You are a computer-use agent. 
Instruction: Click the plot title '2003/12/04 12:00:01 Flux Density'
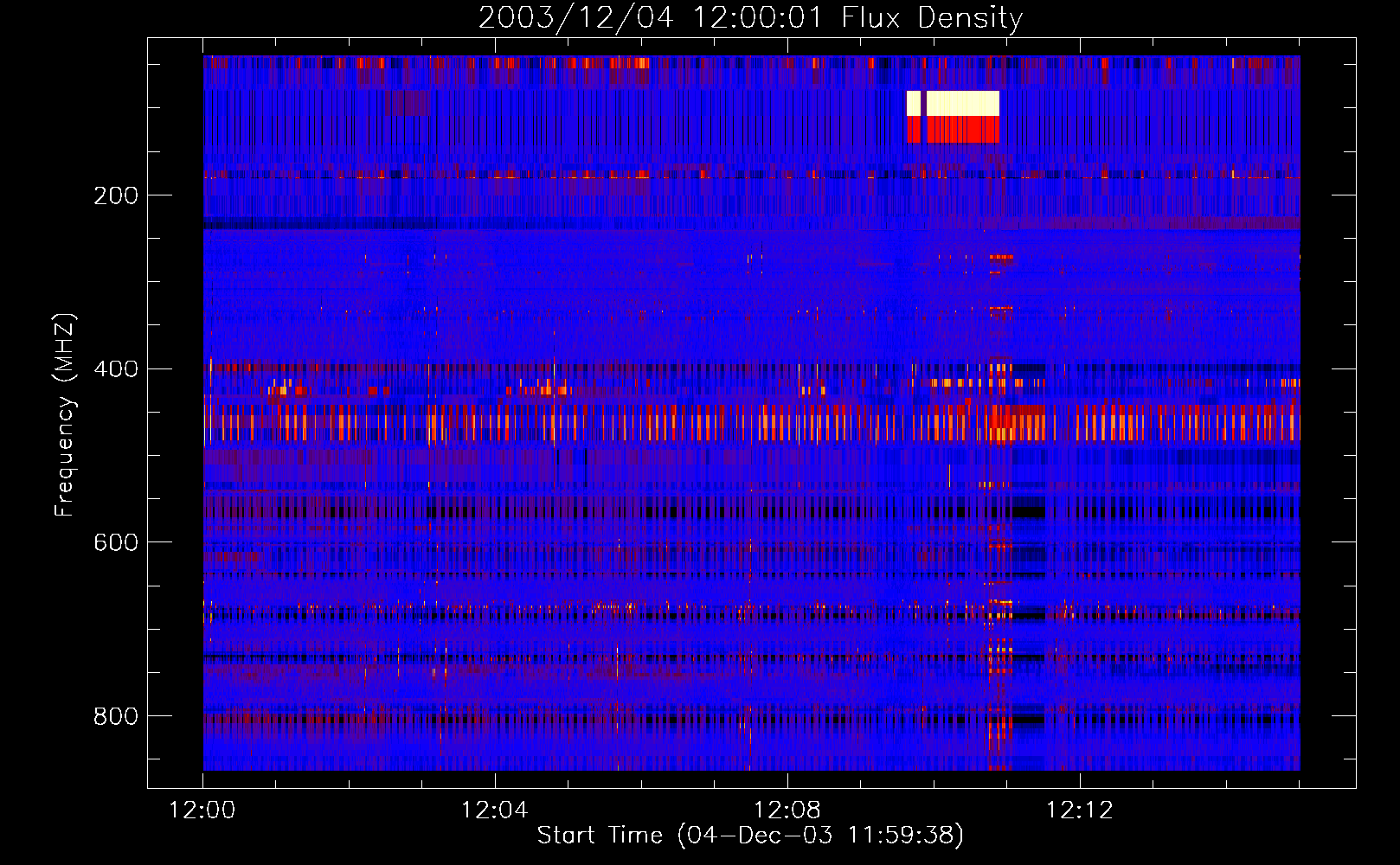[751, 17]
